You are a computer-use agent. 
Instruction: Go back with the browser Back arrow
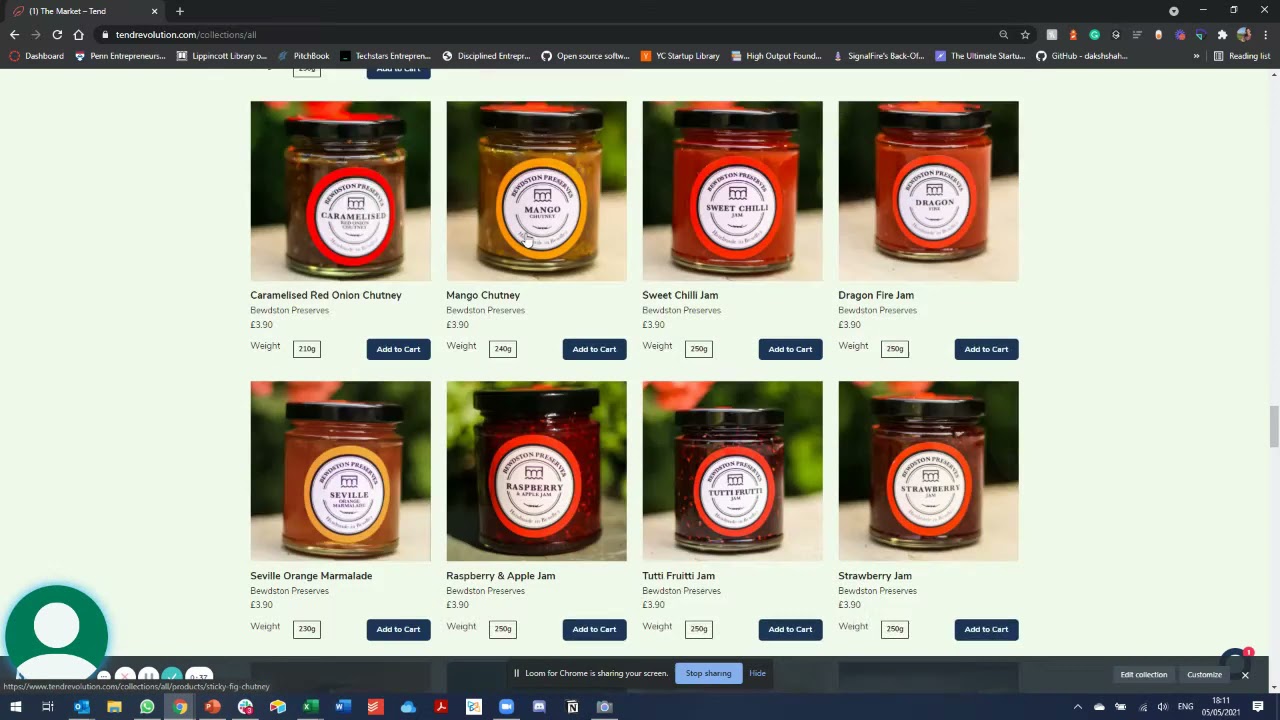tap(14, 34)
